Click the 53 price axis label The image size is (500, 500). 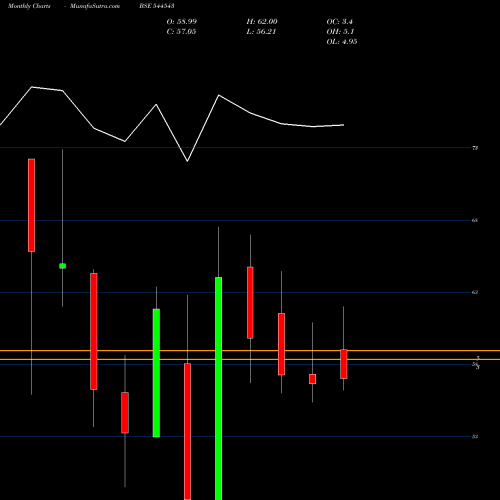pos(475,436)
